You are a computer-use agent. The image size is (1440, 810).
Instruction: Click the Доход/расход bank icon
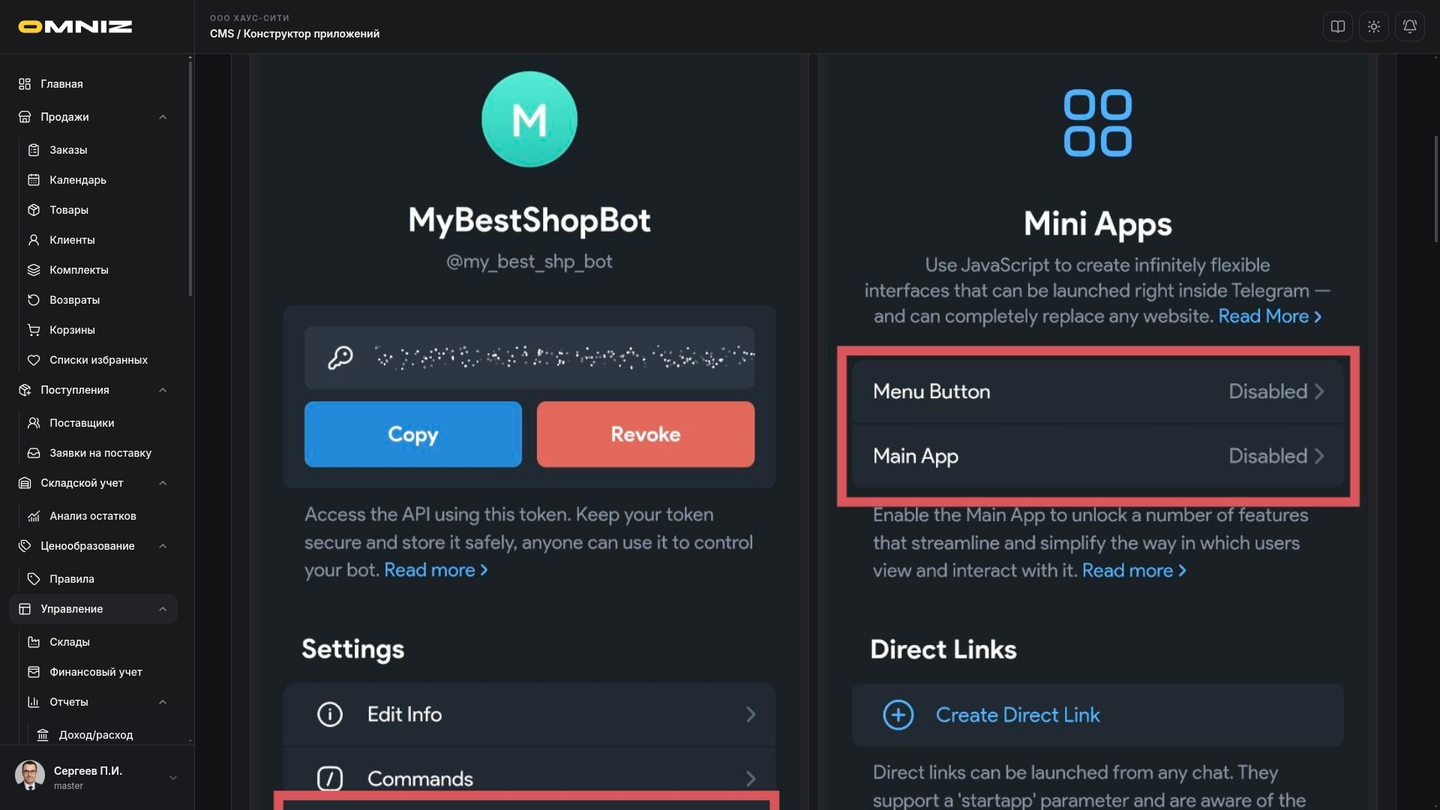tap(43, 735)
